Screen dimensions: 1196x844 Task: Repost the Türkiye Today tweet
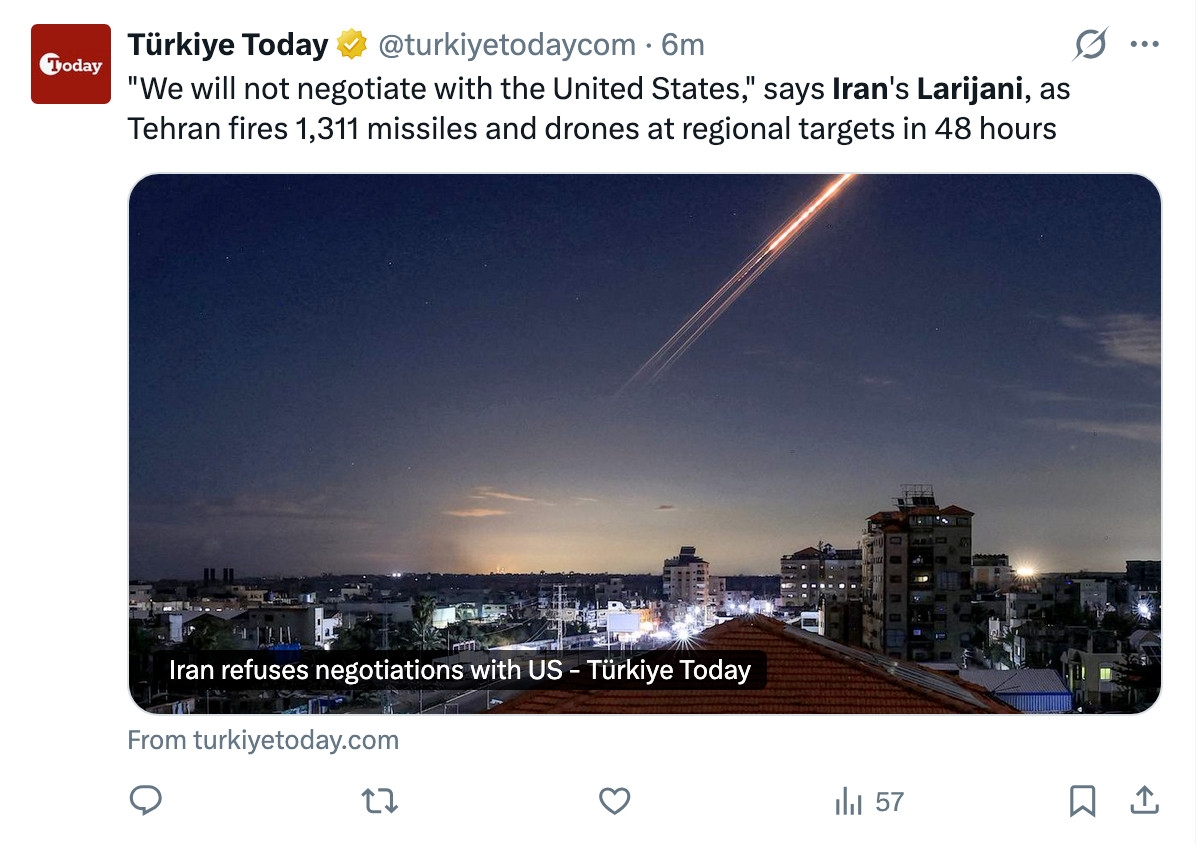(x=379, y=800)
